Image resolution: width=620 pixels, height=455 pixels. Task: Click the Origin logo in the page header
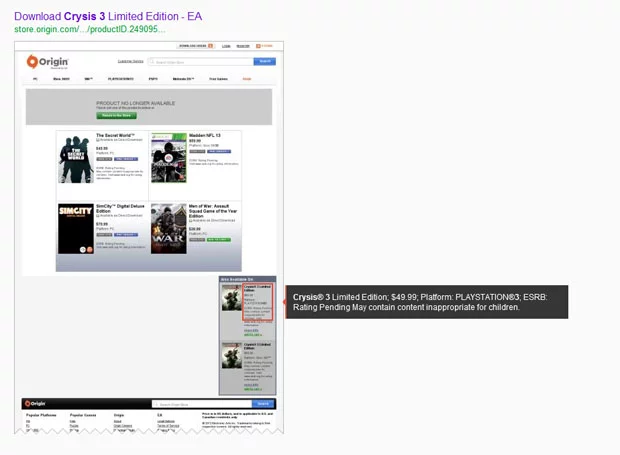click(47, 62)
